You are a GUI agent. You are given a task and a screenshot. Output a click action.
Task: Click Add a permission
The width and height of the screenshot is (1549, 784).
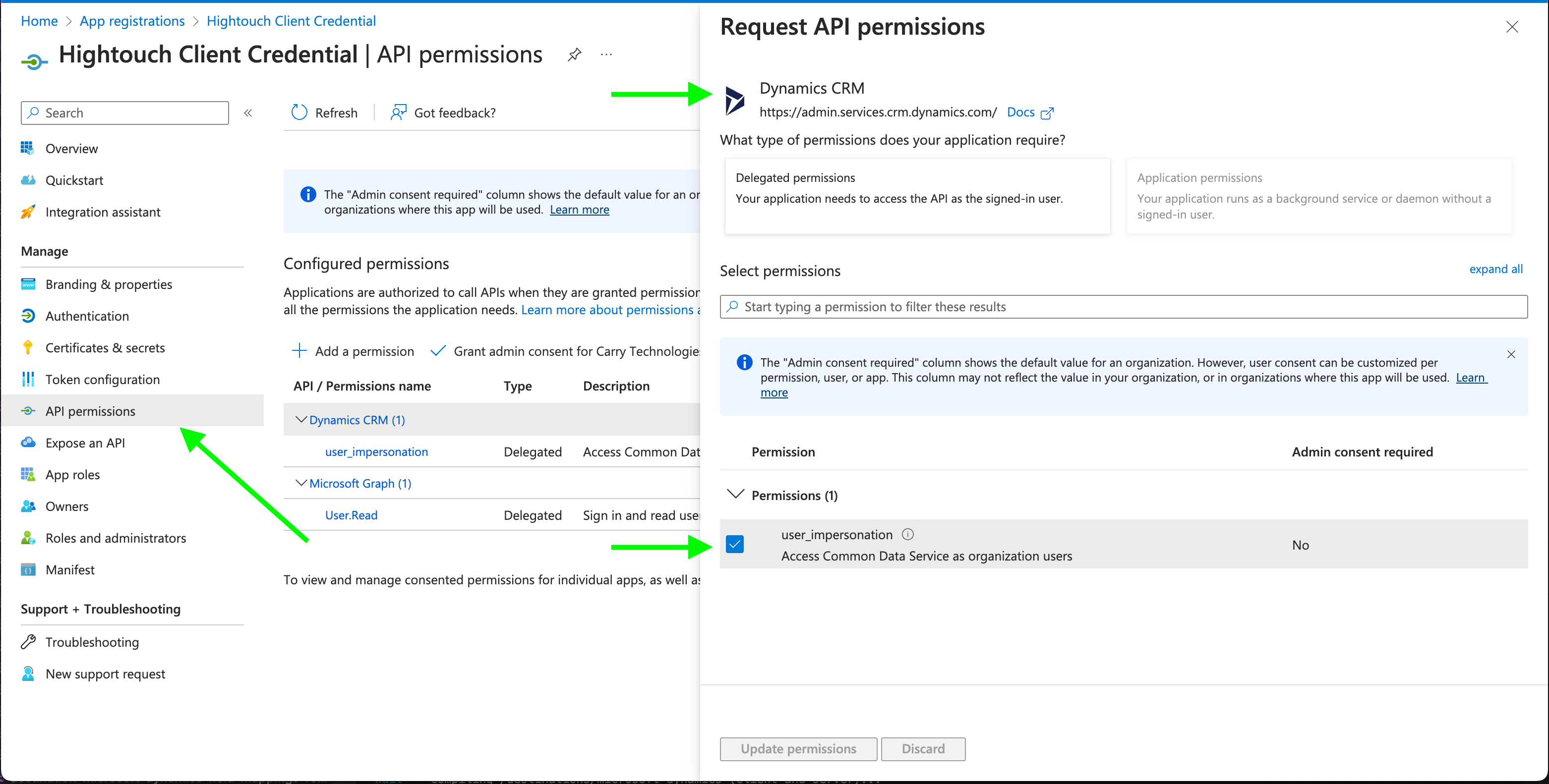[x=353, y=351]
